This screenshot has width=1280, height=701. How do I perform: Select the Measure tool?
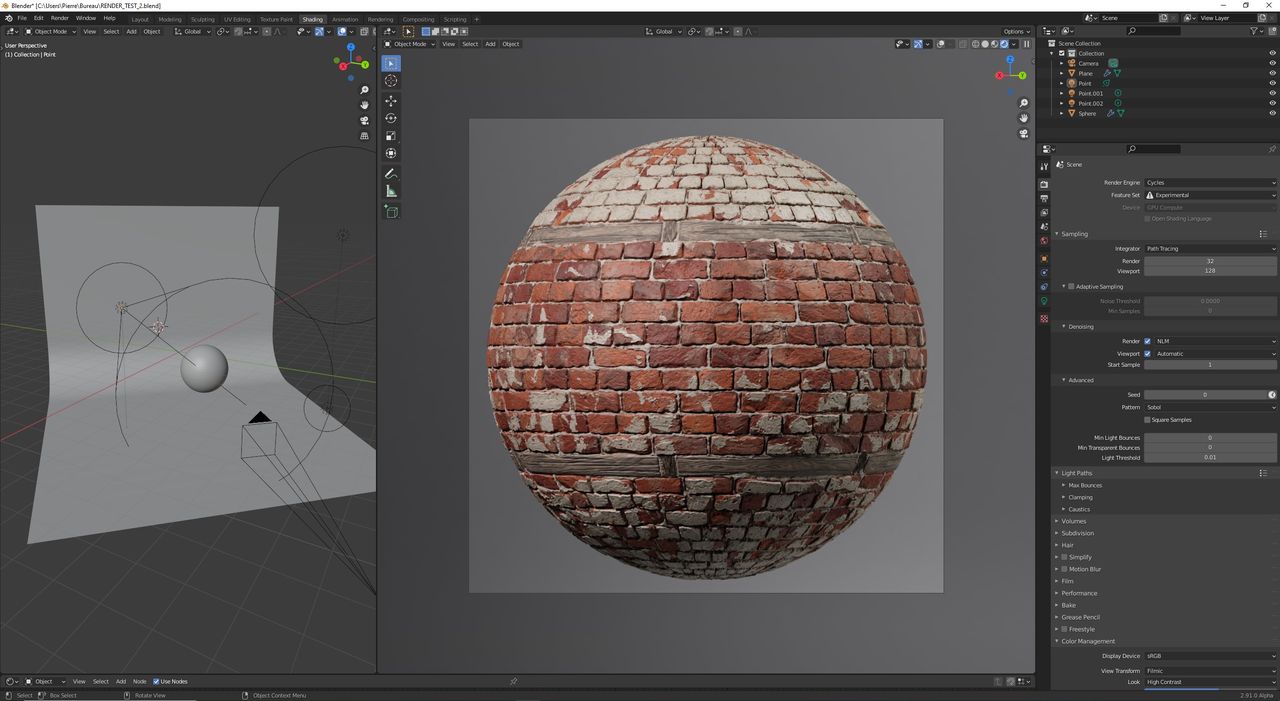pyautogui.click(x=391, y=191)
